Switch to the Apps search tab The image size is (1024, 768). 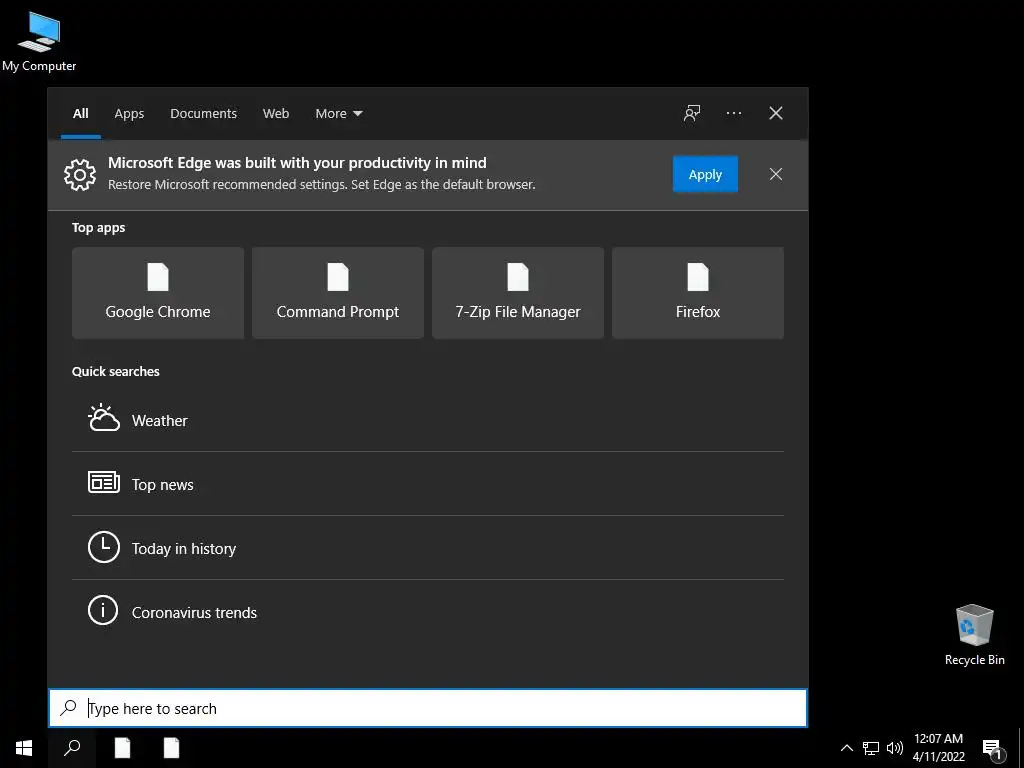pyautogui.click(x=129, y=113)
